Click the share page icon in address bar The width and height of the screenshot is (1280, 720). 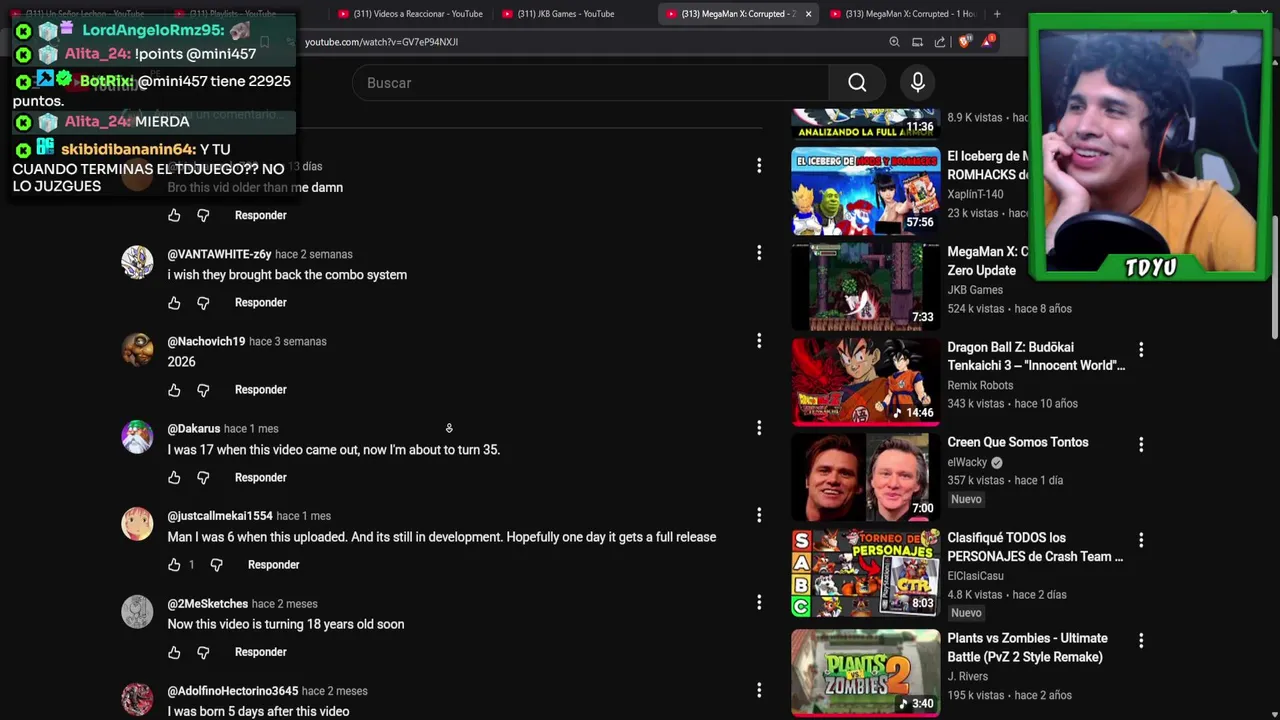940,42
